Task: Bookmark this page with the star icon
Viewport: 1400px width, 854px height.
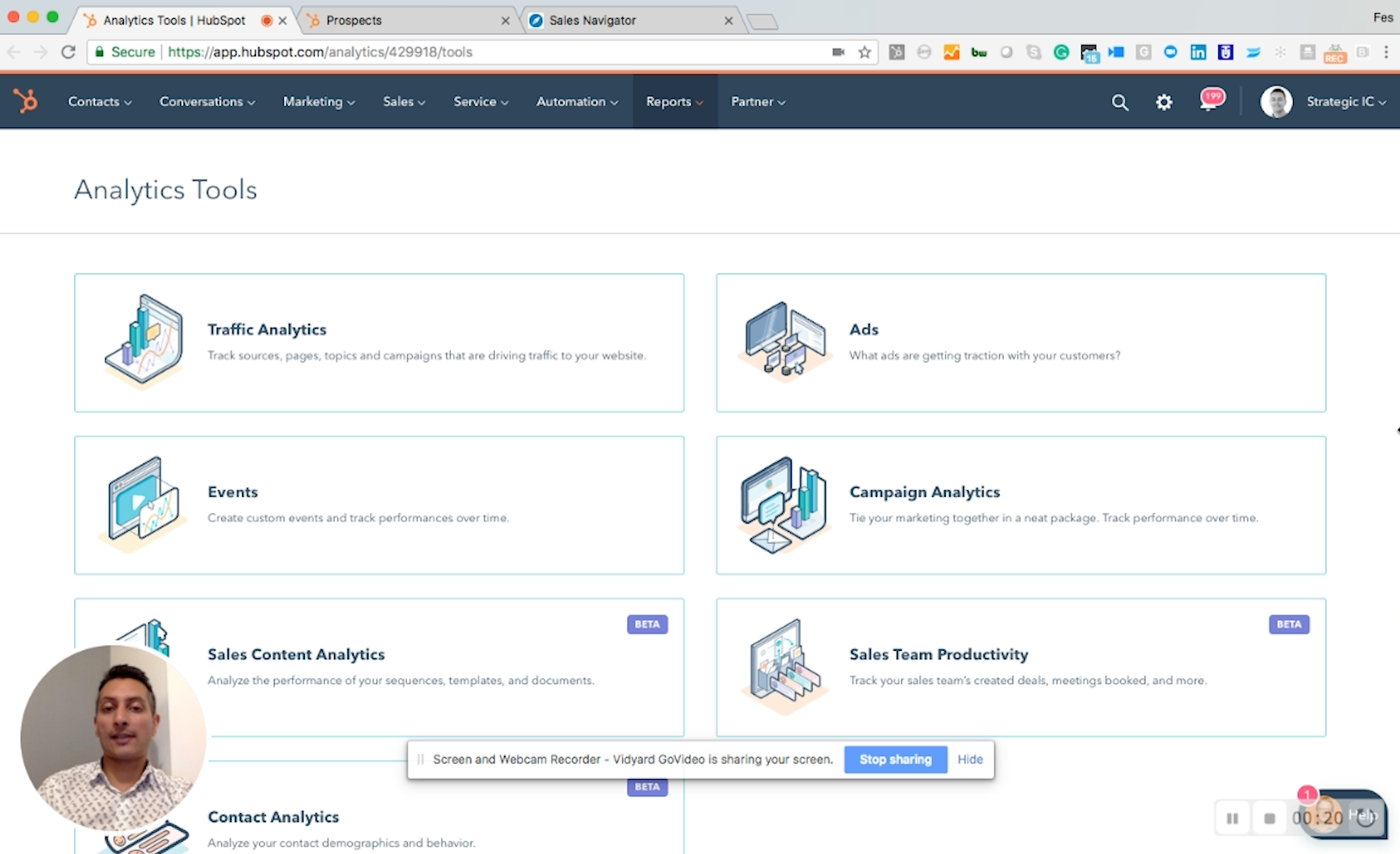Action: pyautogui.click(x=865, y=52)
